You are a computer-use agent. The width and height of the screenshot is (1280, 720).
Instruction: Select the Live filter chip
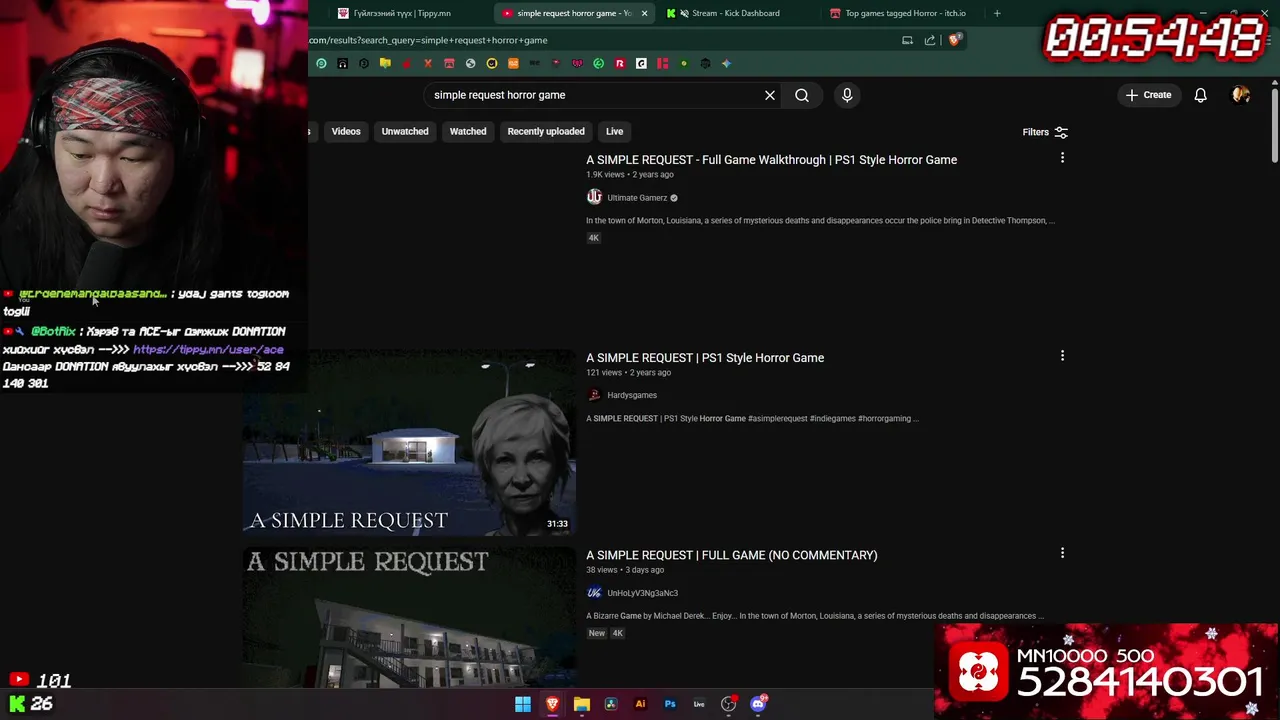tap(614, 131)
